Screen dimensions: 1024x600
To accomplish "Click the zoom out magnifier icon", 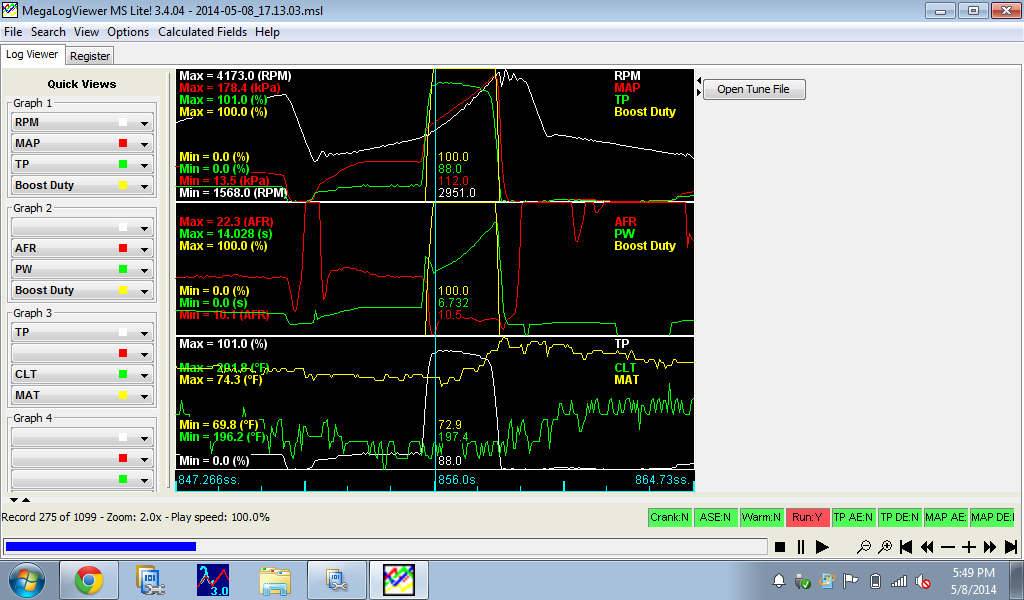I will 864,547.
